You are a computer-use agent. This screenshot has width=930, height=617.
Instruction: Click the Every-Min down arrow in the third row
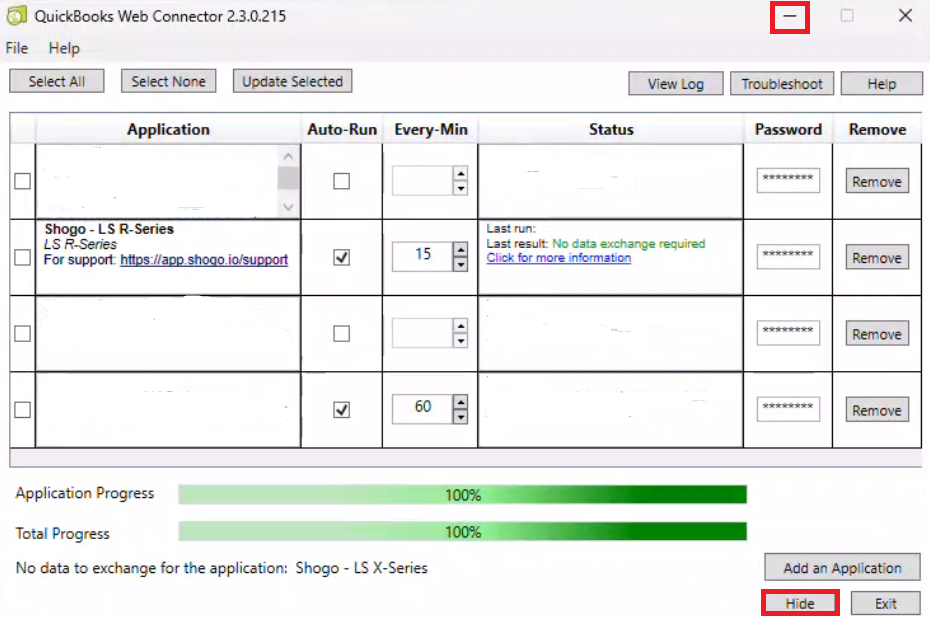460,341
